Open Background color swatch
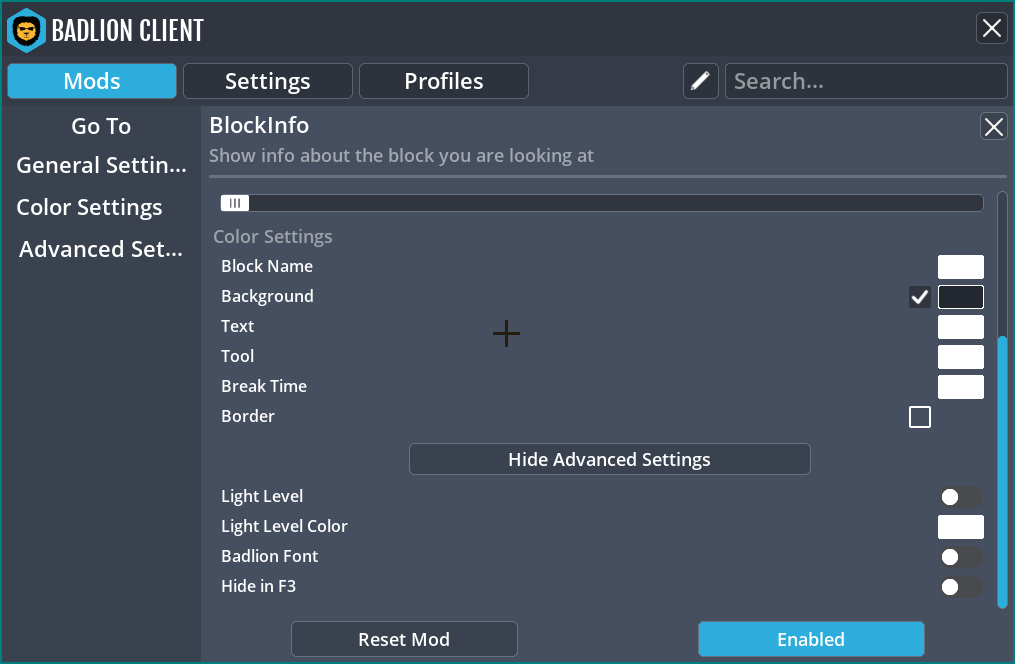Screen dimensions: 1015x664 [x=961, y=297]
